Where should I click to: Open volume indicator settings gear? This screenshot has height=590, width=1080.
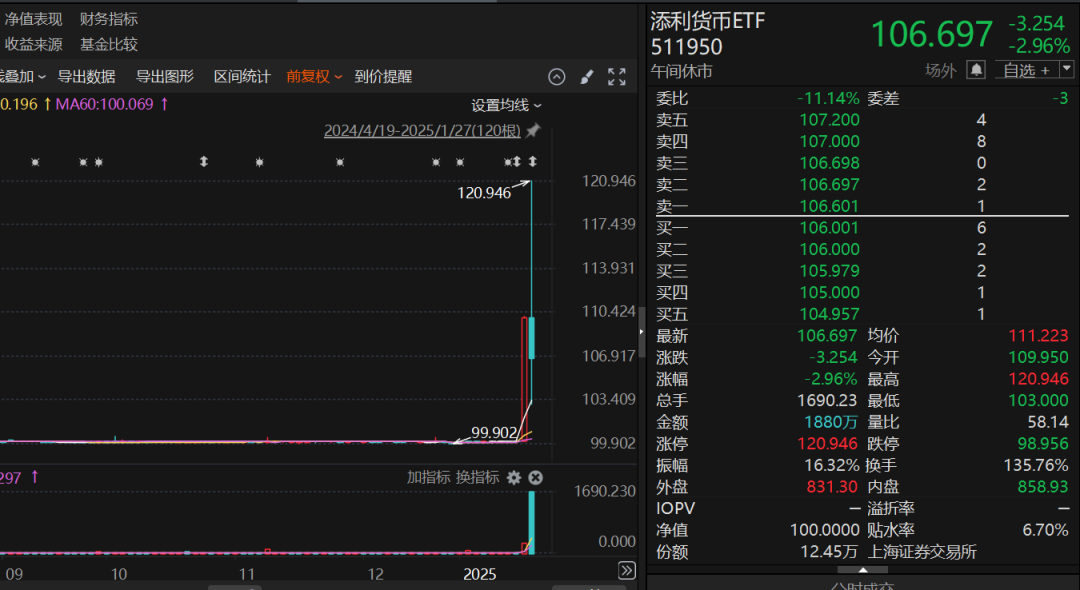(514, 478)
